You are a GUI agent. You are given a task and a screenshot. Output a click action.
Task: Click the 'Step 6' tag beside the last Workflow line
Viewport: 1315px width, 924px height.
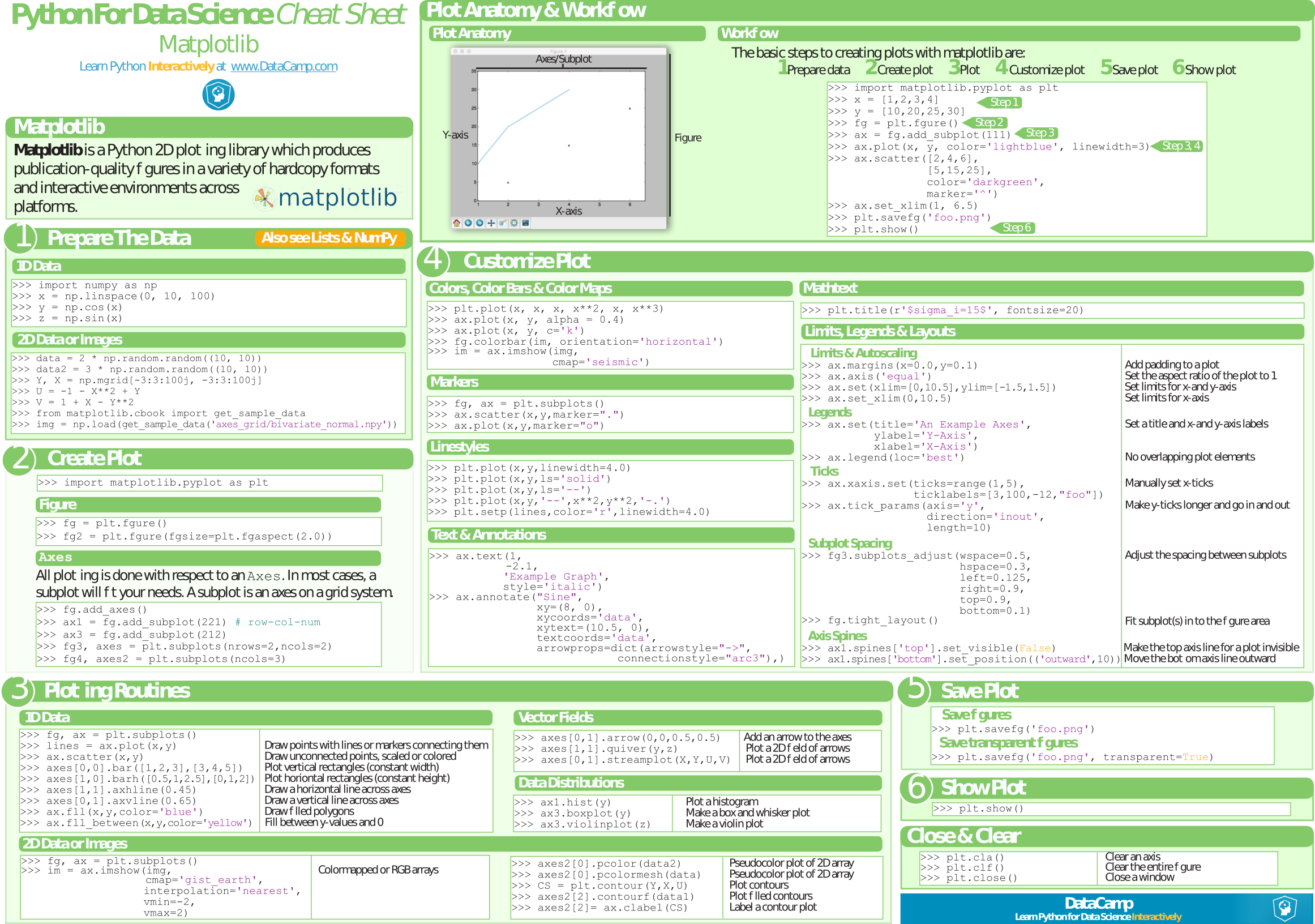point(1013,228)
